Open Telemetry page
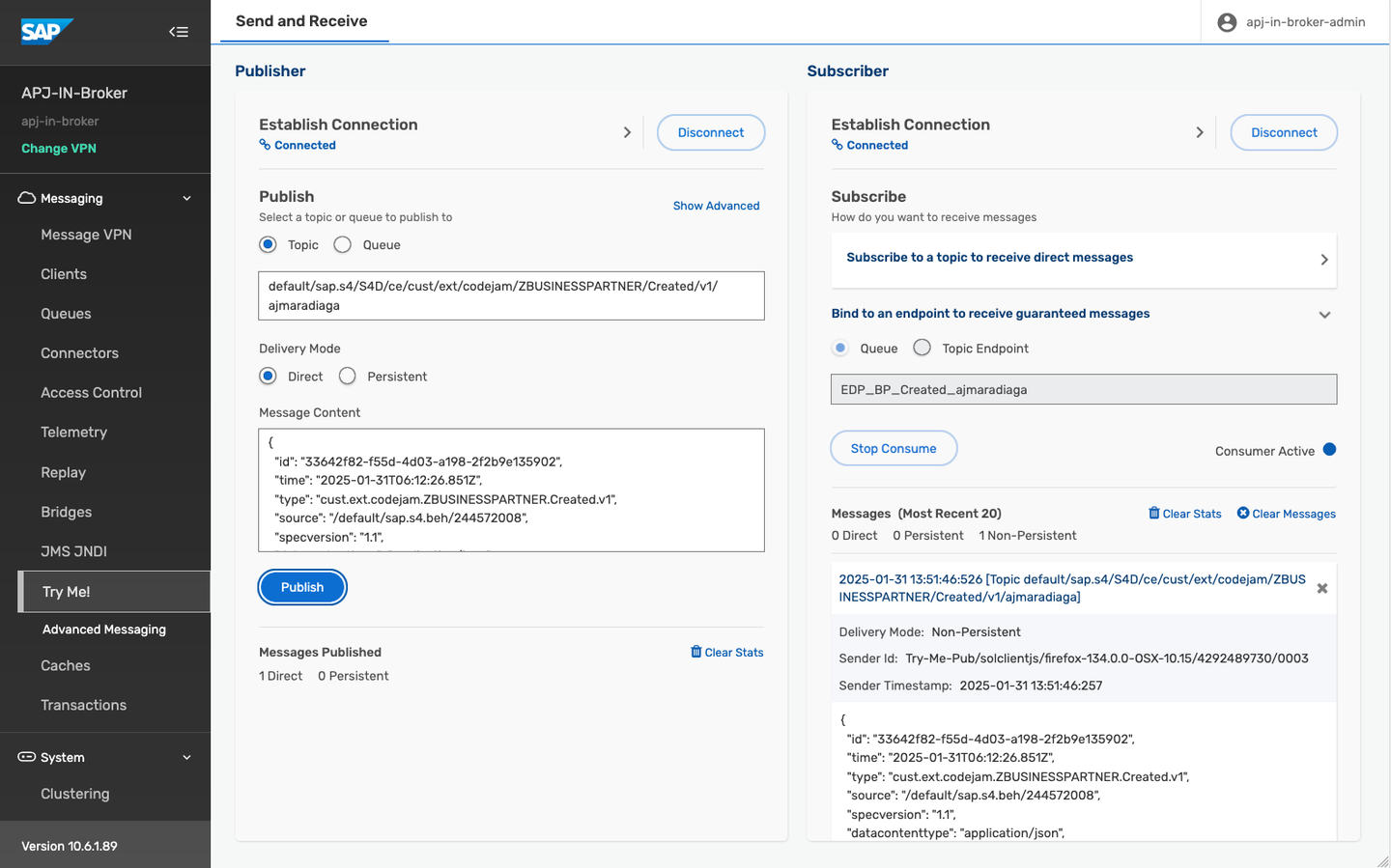The image size is (1391, 868). (73, 433)
